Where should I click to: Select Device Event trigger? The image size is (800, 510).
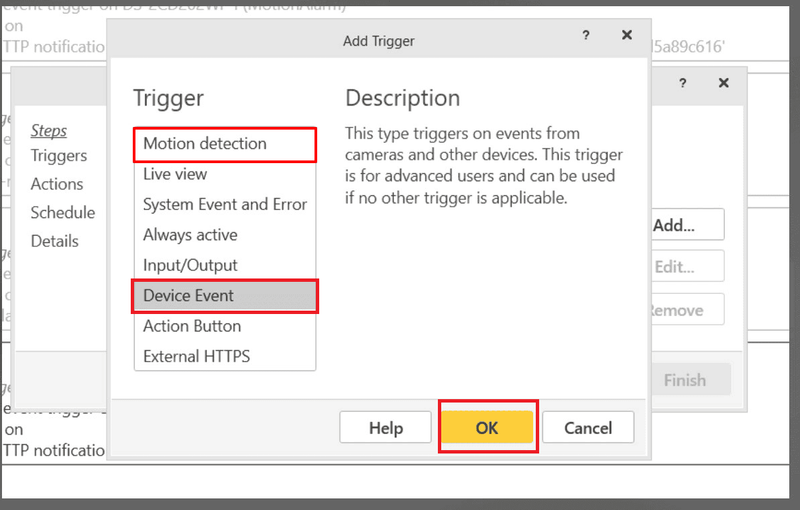225,296
